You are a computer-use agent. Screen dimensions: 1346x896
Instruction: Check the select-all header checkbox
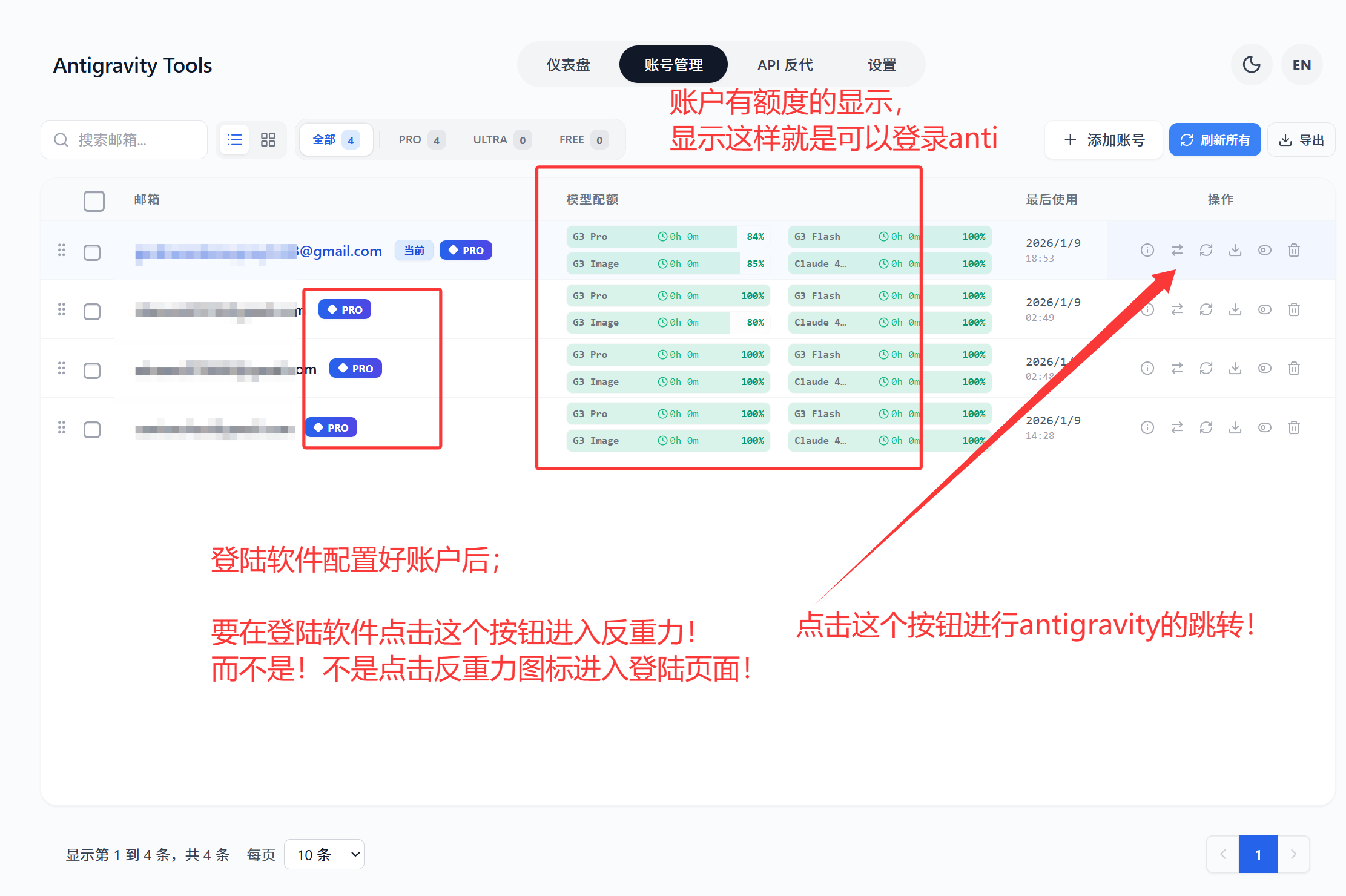coord(94,200)
